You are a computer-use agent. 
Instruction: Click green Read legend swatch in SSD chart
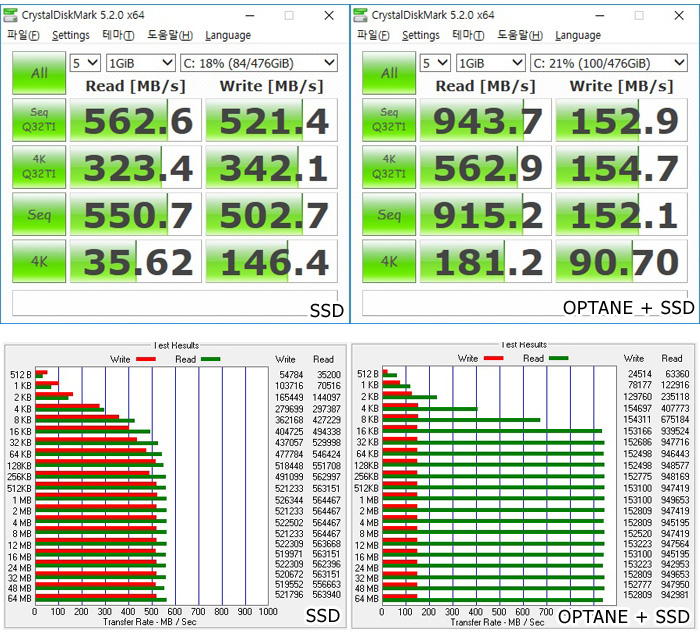click(x=211, y=359)
